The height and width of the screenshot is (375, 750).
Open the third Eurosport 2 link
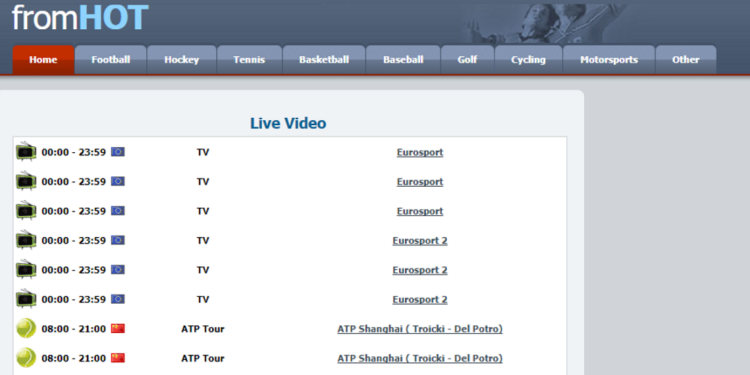click(420, 299)
